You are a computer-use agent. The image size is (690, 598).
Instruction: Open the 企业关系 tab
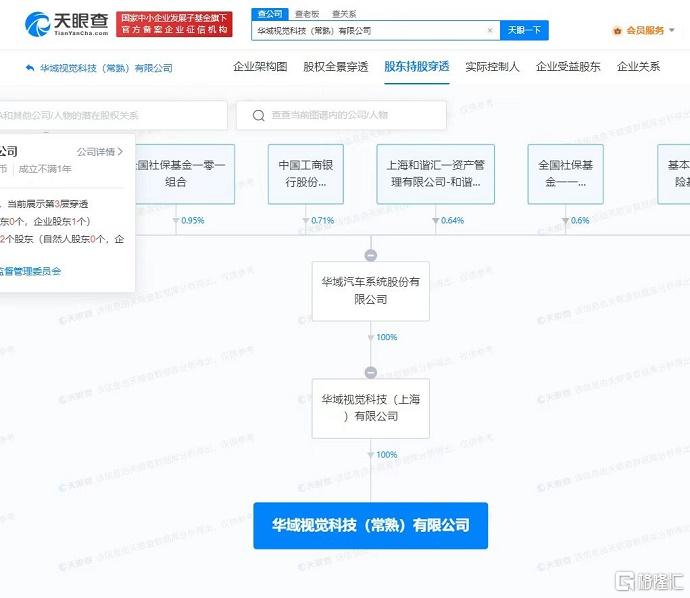tap(639, 66)
